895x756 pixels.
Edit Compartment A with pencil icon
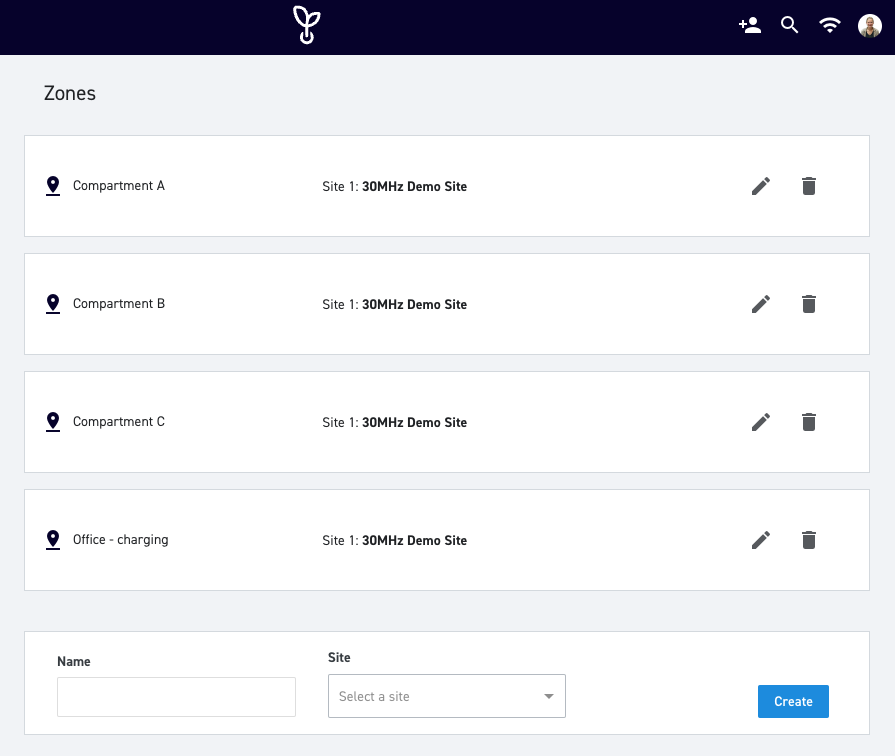coord(761,186)
